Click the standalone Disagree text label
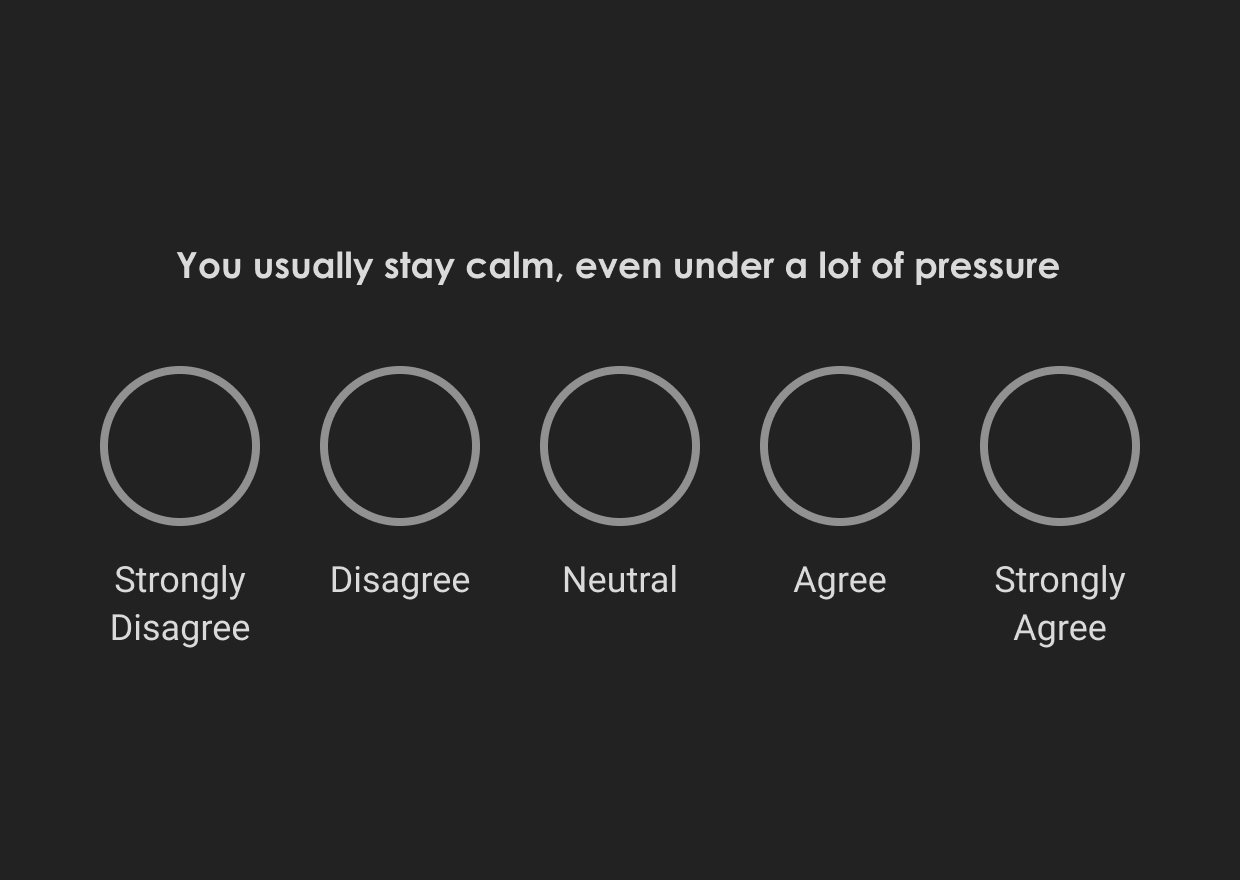This screenshot has width=1240, height=880. pos(400,580)
